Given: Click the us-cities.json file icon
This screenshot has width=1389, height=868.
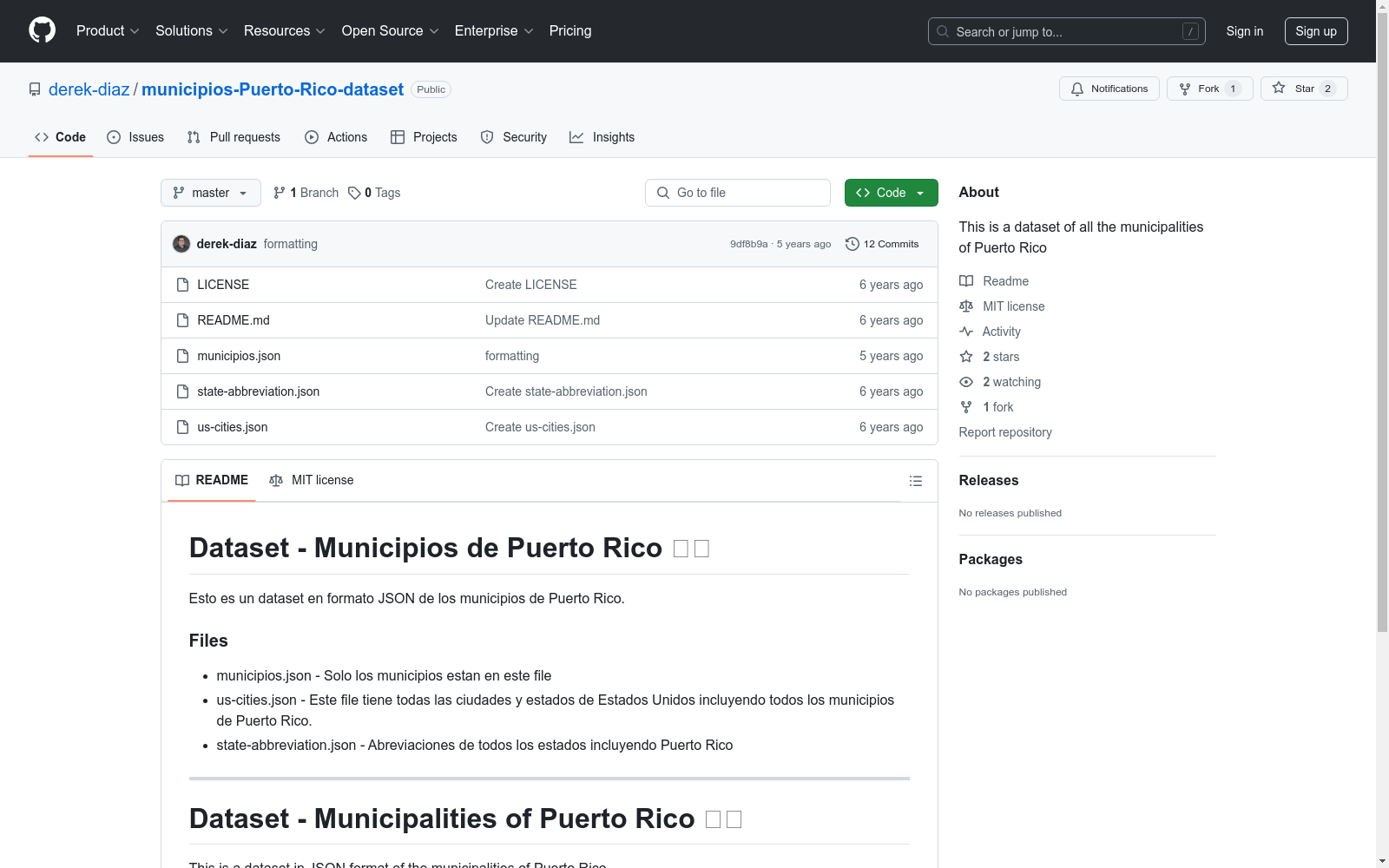Looking at the screenshot, I should pos(182,427).
